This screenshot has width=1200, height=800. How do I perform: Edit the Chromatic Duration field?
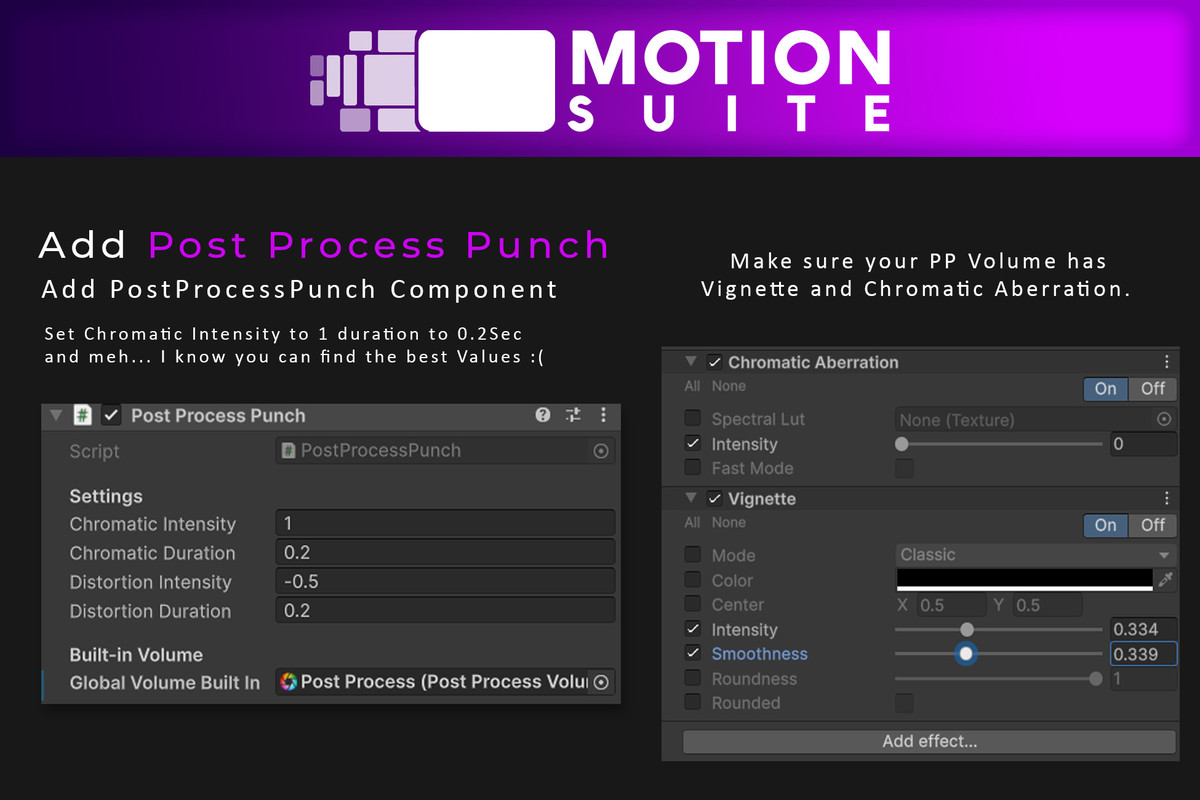(x=445, y=552)
